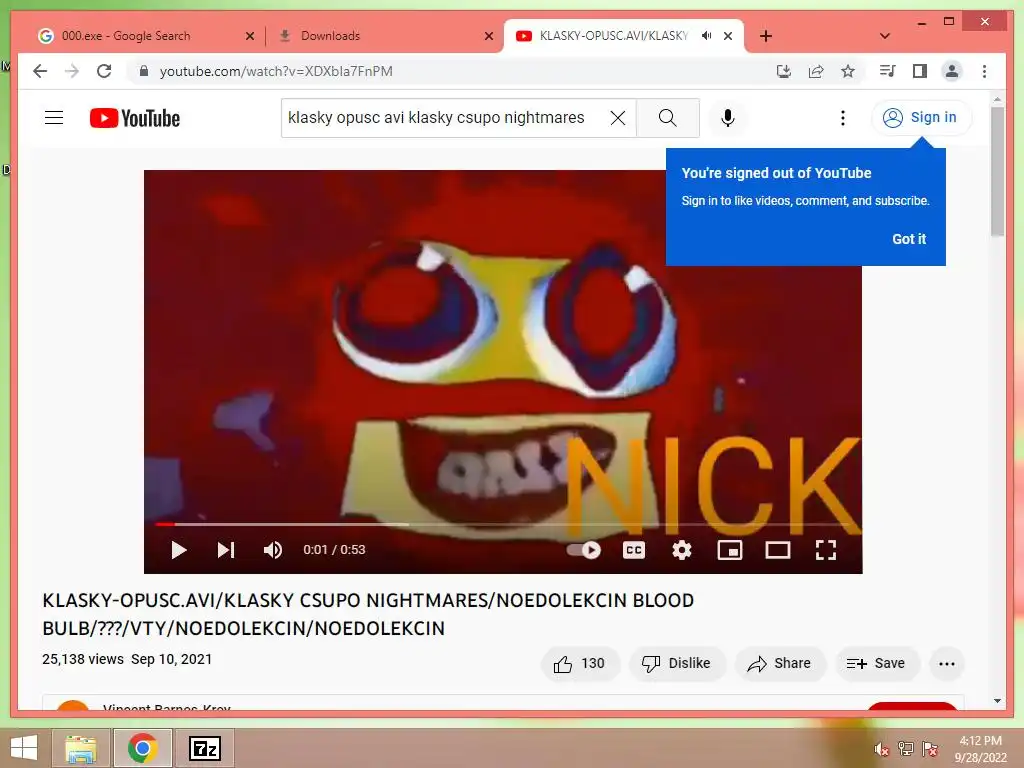Click the Dislike button
This screenshot has height=768, width=1024.
tap(677, 664)
